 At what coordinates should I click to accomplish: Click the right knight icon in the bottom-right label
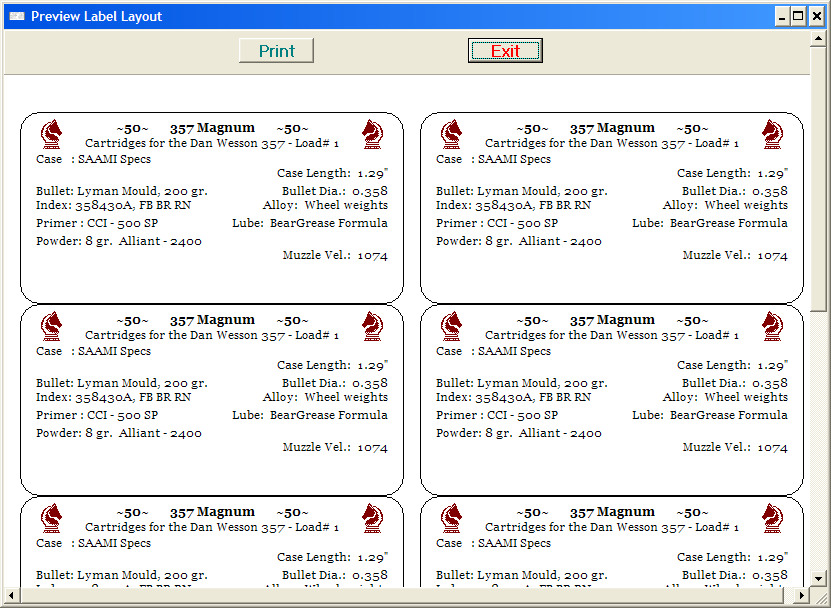tap(773, 518)
